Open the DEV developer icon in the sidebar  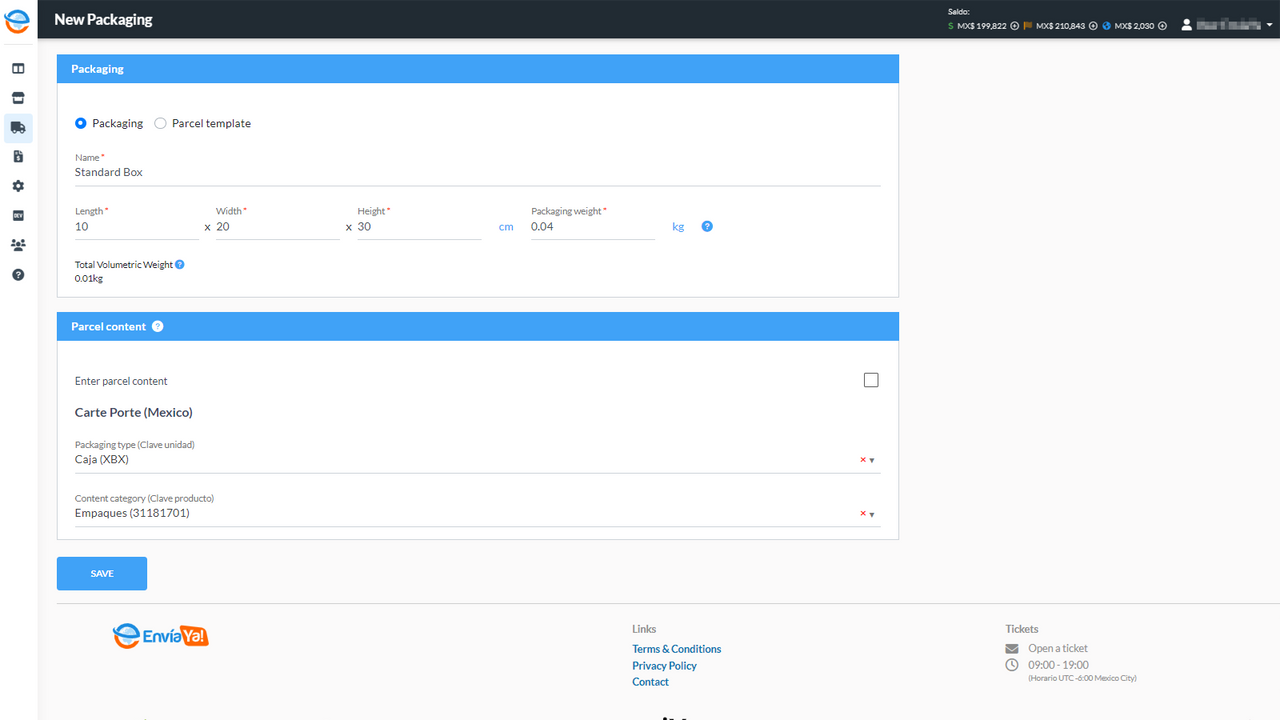pos(18,215)
